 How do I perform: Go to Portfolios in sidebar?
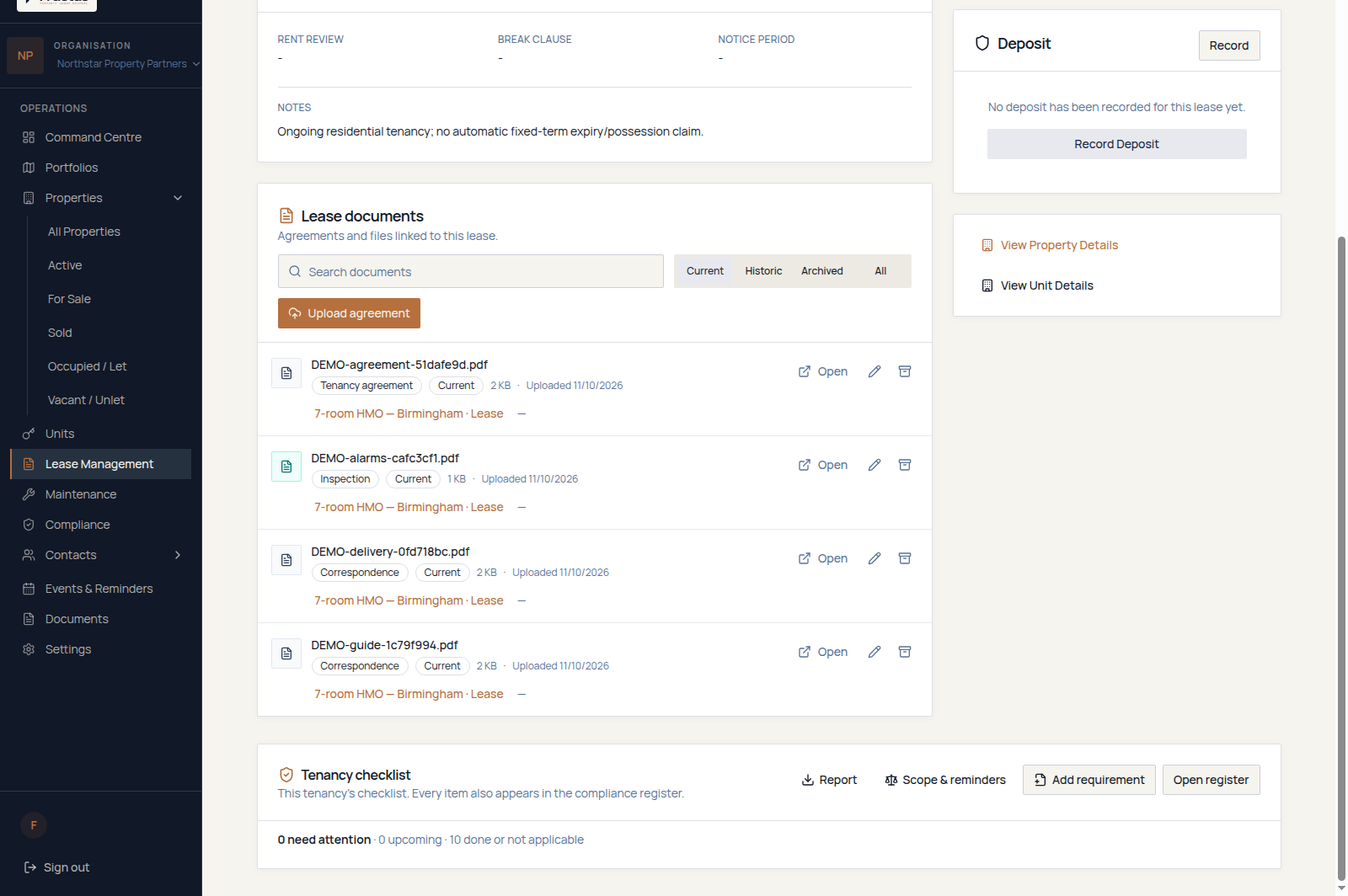point(101,168)
